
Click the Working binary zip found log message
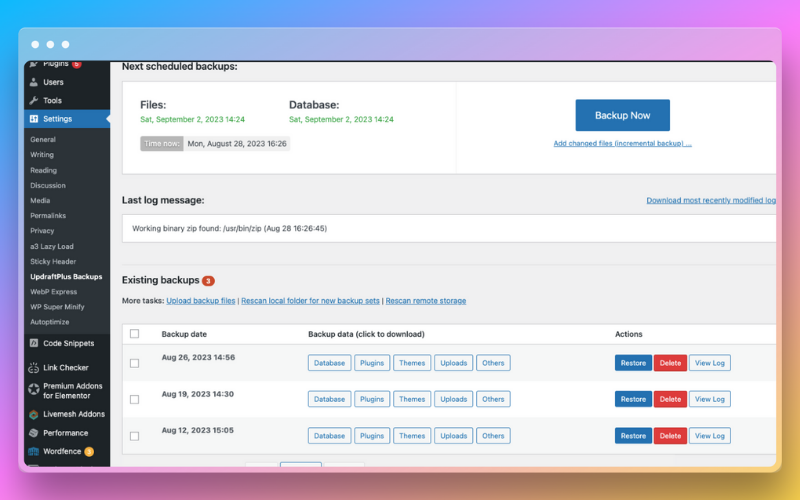click(x=230, y=229)
